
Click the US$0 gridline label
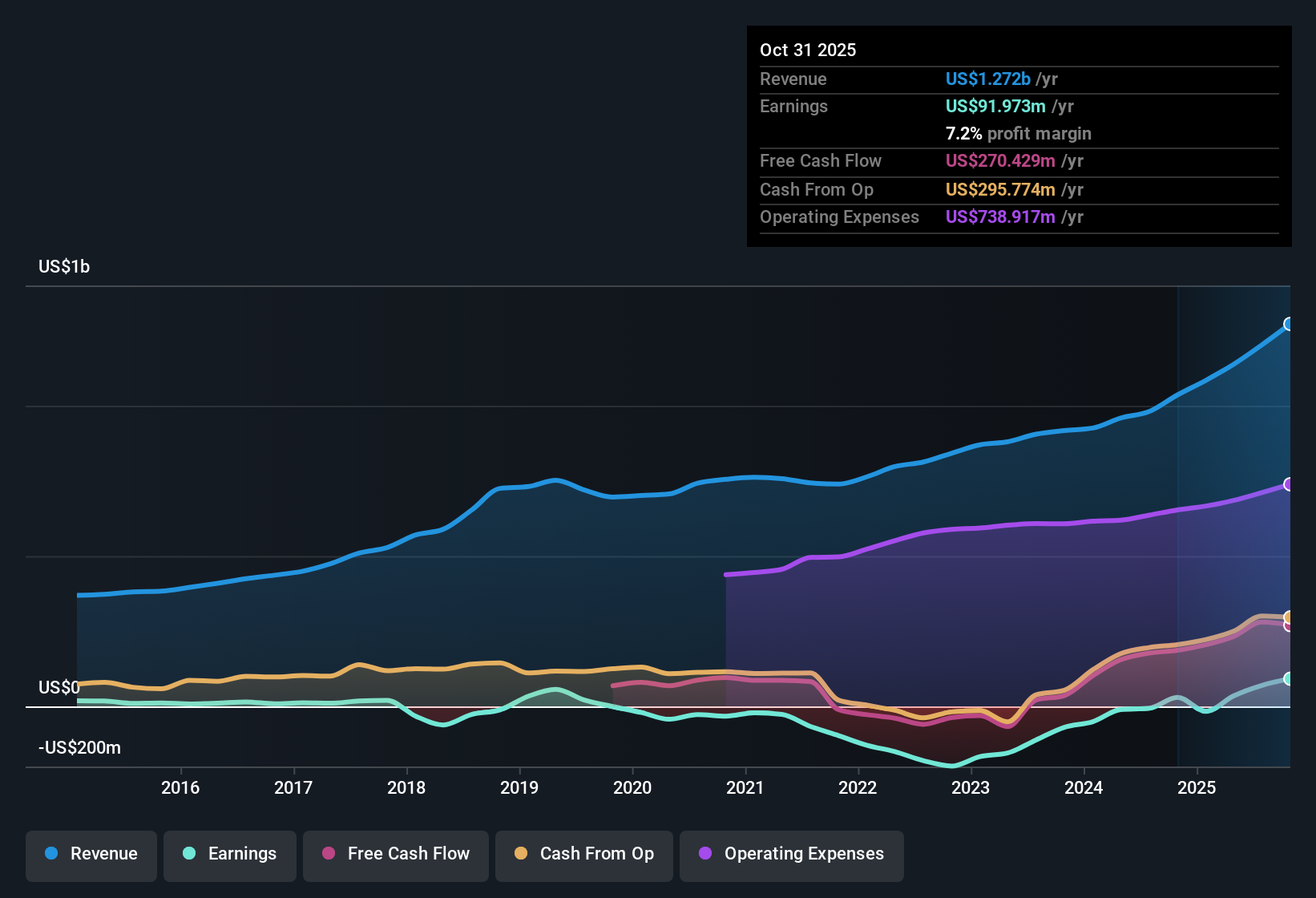59,687
